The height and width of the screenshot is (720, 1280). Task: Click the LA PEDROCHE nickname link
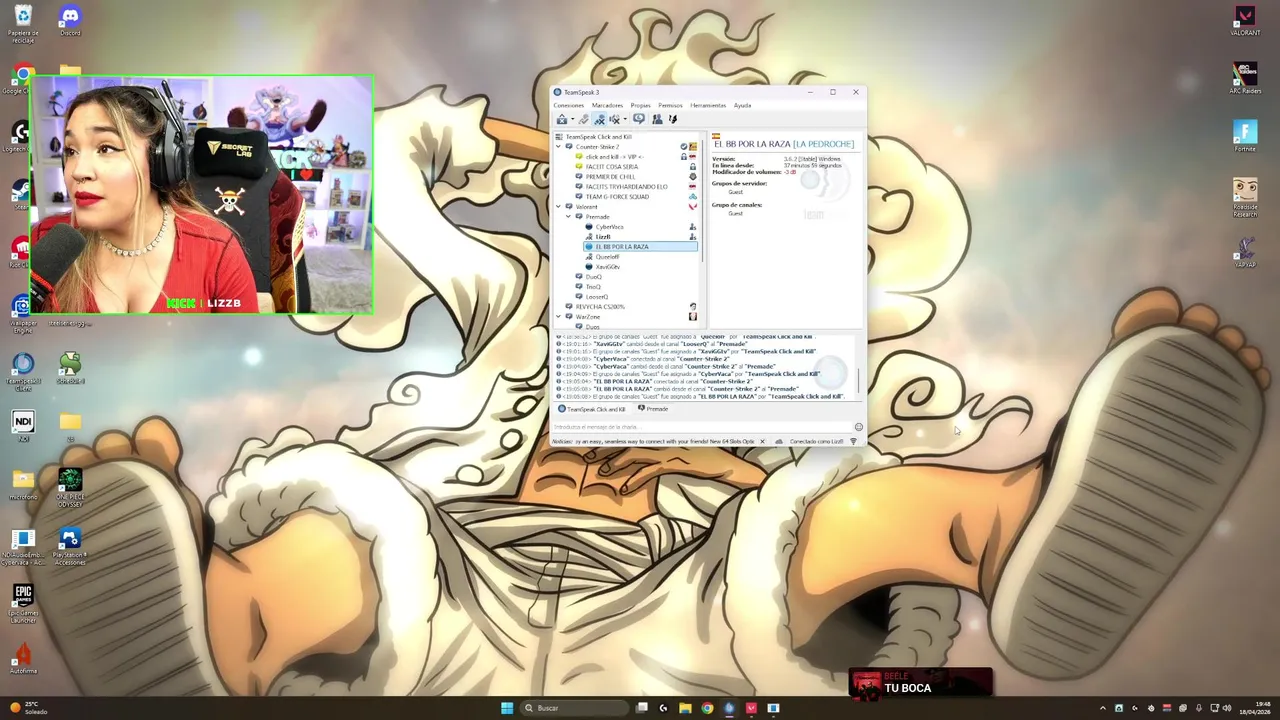click(824, 144)
